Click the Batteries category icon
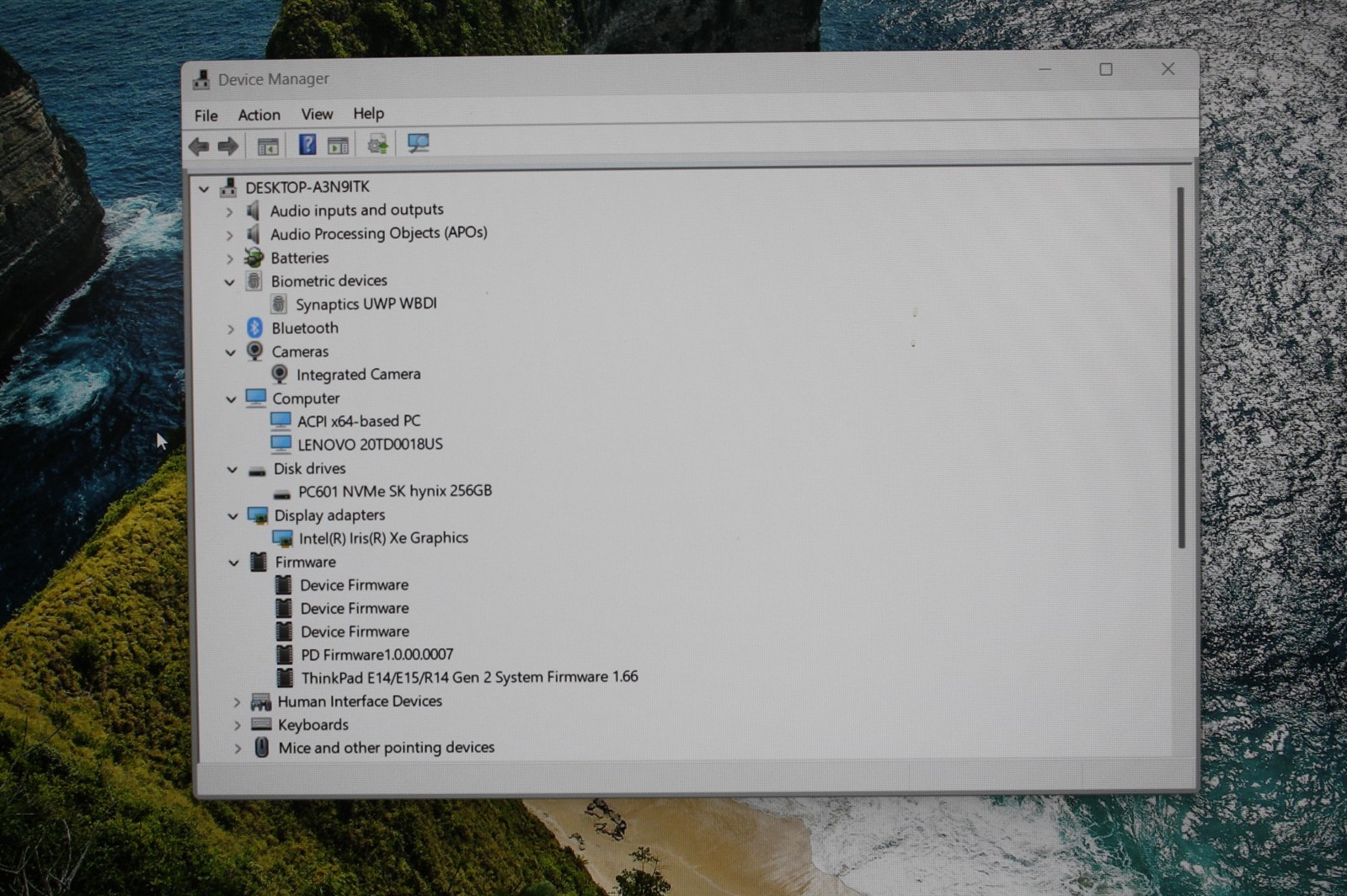The height and width of the screenshot is (896, 1347). 254,258
